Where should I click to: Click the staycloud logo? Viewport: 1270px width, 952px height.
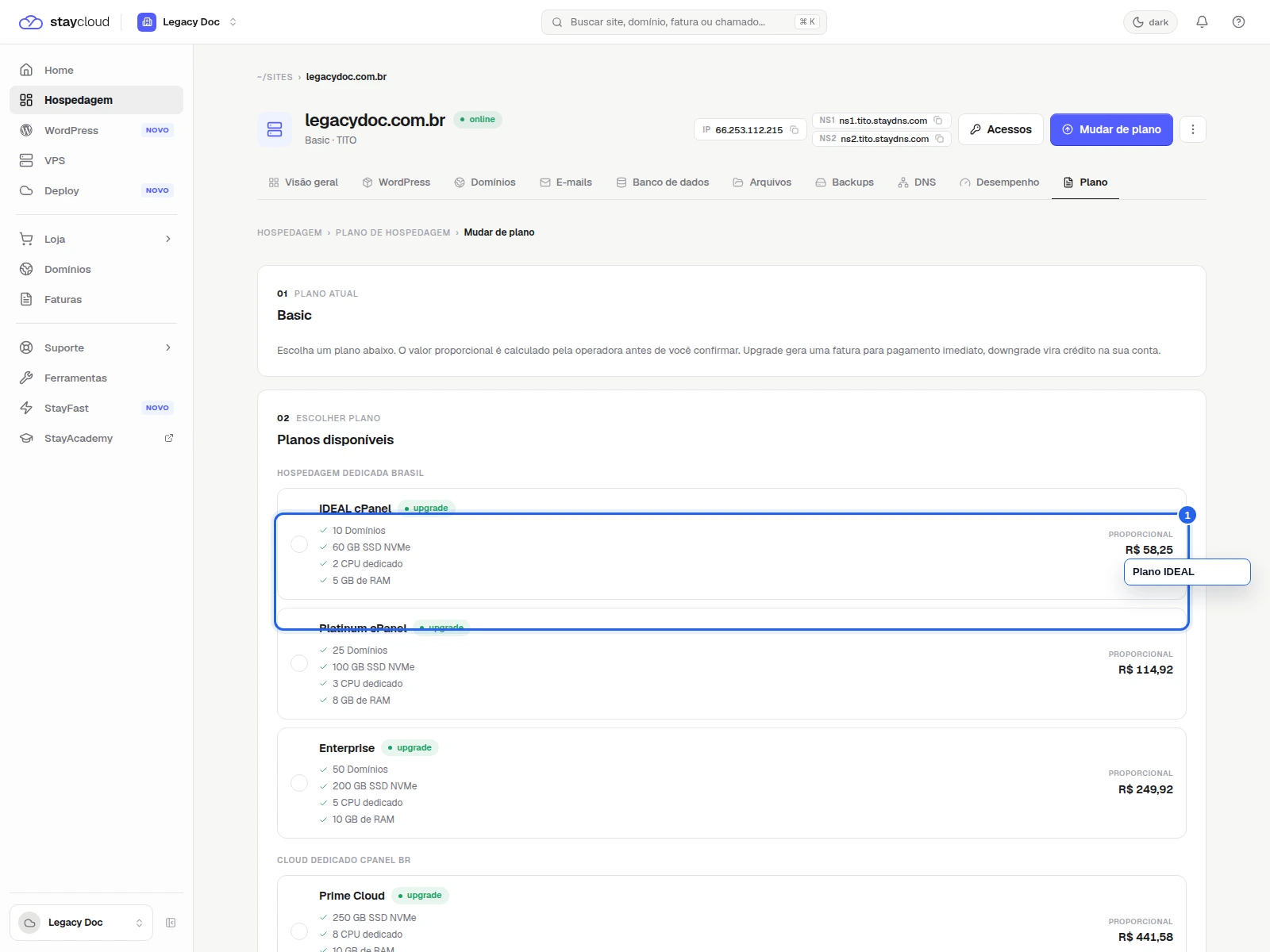[63, 22]
